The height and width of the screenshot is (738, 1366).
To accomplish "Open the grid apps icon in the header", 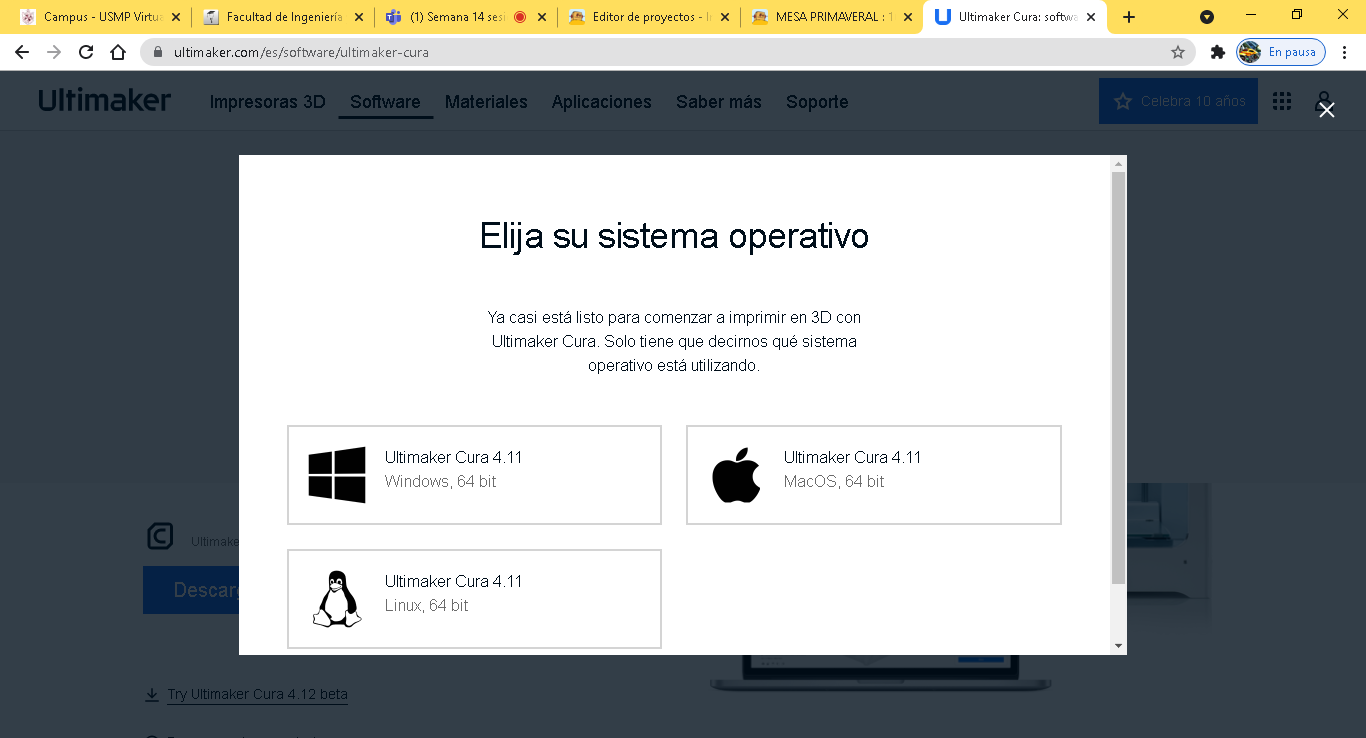I will (x=1282, y=101).
